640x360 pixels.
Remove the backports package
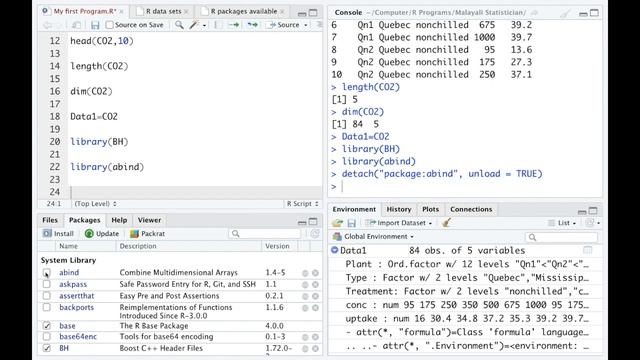(x=315, y=308)
